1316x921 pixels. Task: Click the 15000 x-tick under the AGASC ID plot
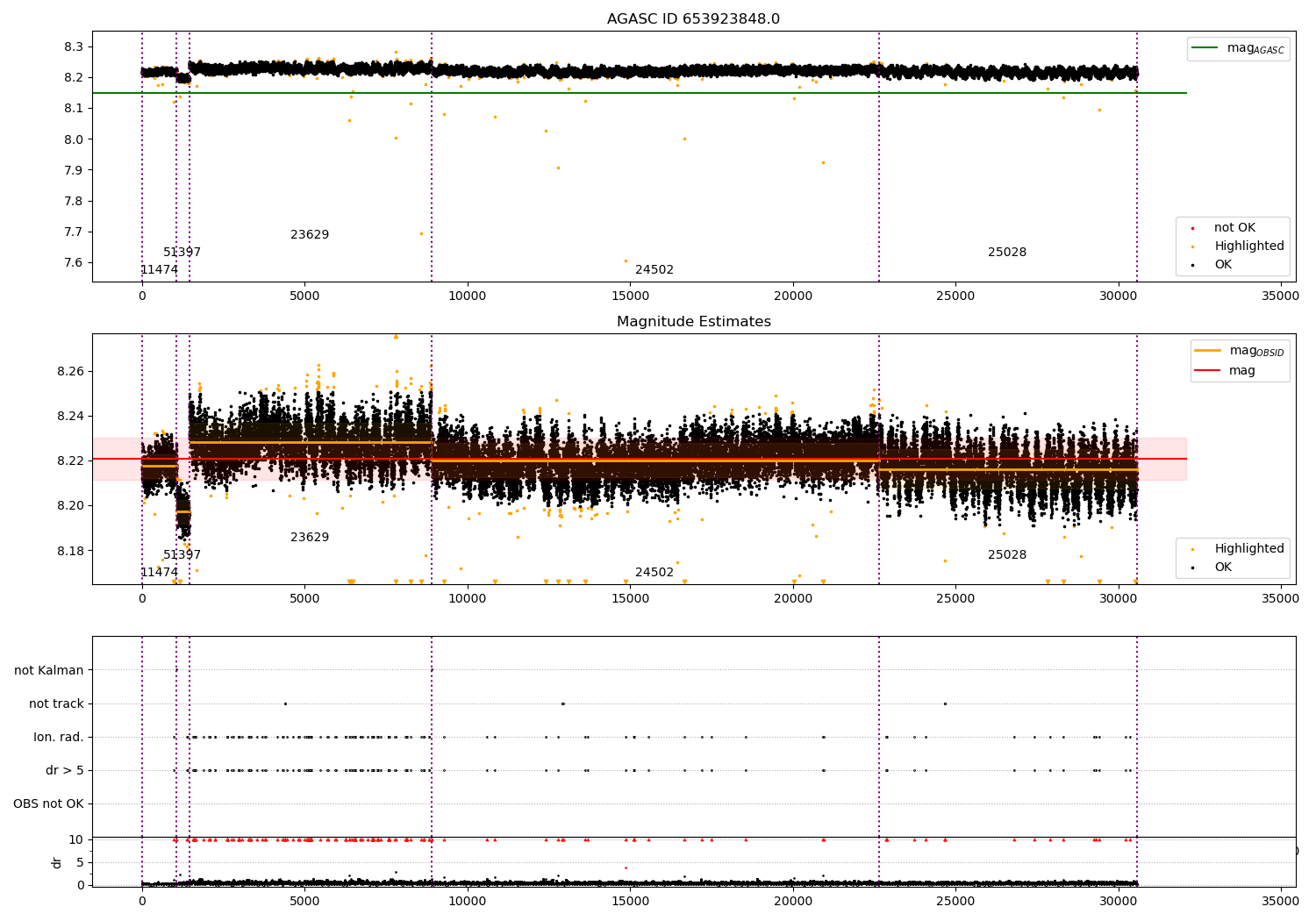tap(630, 296)
